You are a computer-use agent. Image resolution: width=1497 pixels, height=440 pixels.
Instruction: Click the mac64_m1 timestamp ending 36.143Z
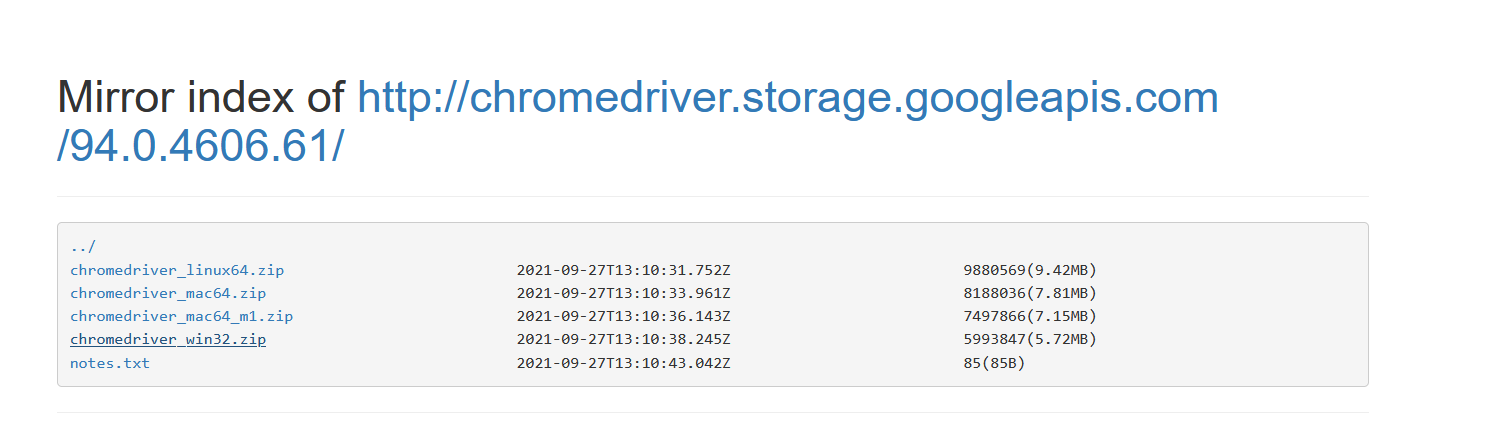(x=623, y=316)
